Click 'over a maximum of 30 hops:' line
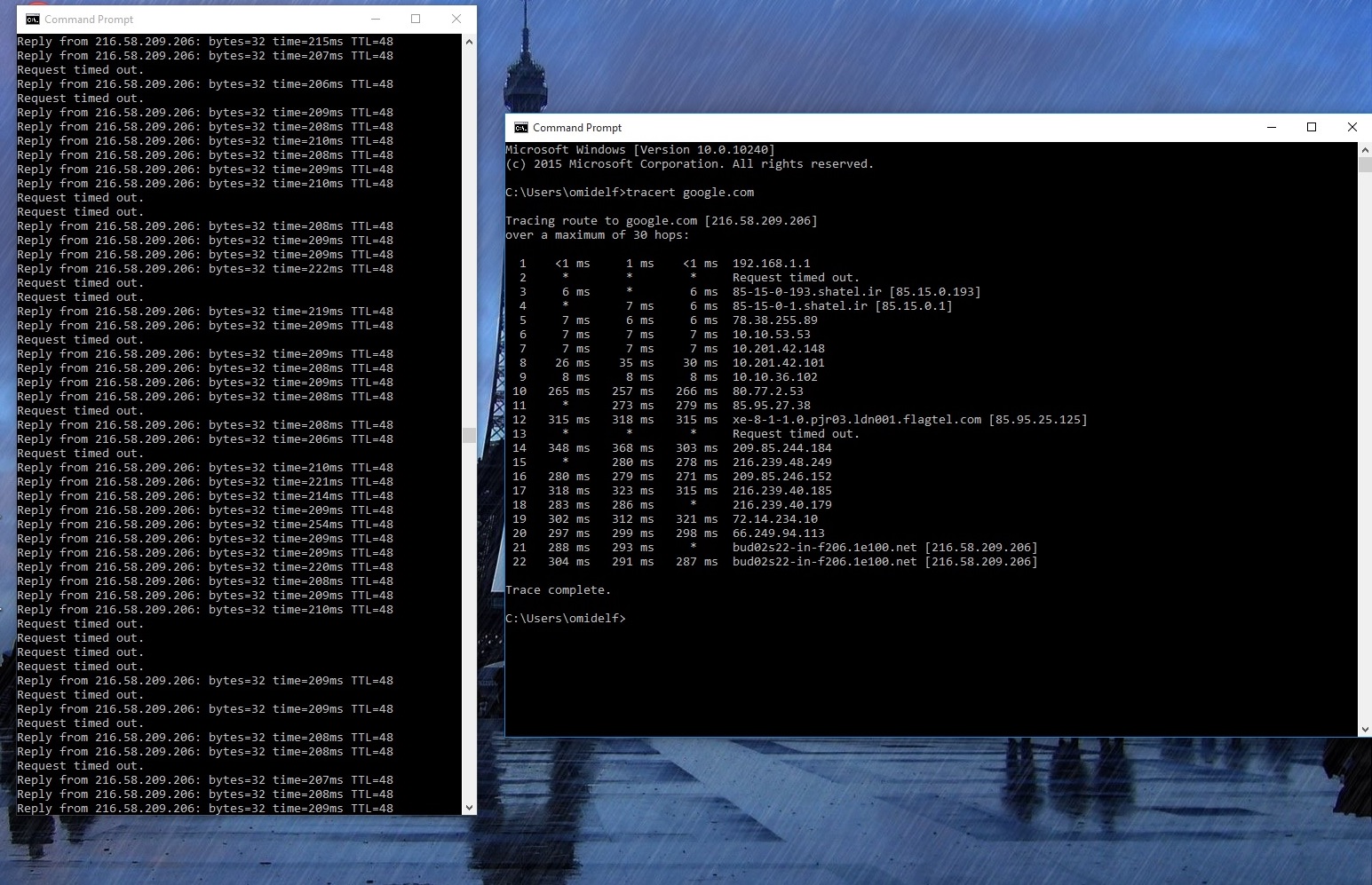 click(598, 235)
